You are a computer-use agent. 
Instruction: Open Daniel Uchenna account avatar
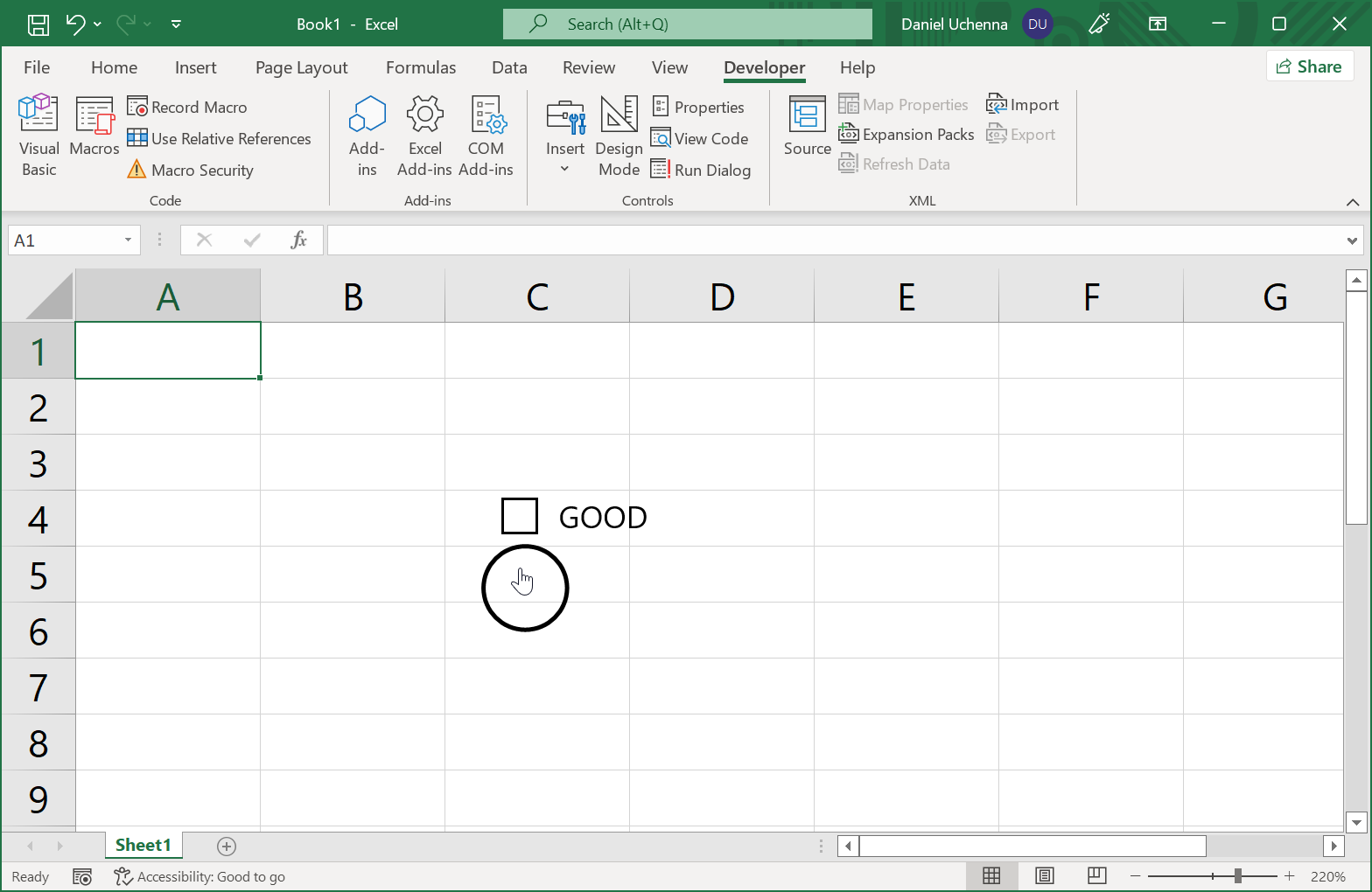(x=1038, y=24)
